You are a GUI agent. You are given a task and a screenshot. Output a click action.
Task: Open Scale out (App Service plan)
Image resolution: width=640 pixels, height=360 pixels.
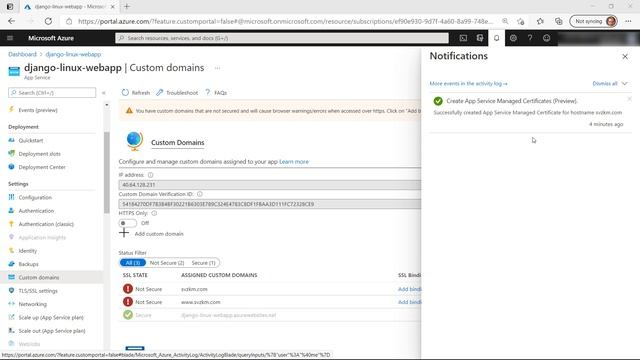point(52,331)
